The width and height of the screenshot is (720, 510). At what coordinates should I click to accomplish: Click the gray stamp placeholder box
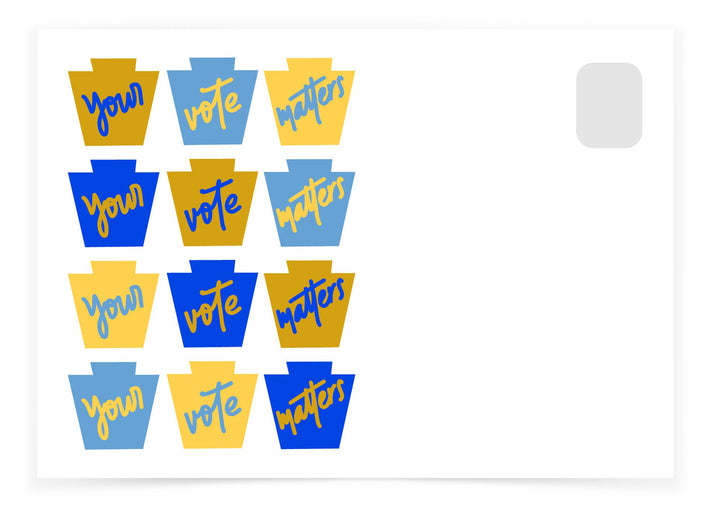point(609,105)
